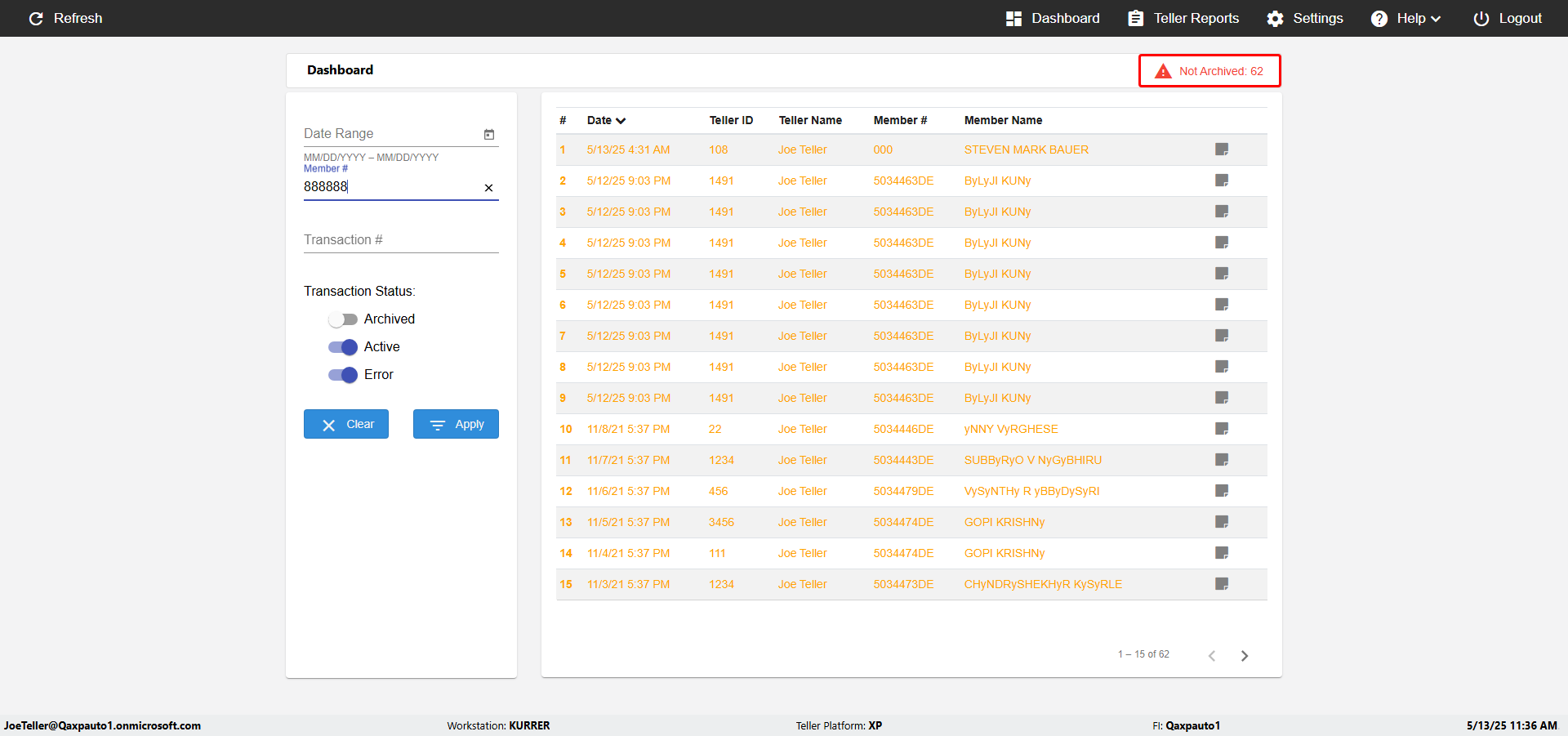Go to next page of results
Viewport: 1568px width, 736px height.
coord(1245,656)
